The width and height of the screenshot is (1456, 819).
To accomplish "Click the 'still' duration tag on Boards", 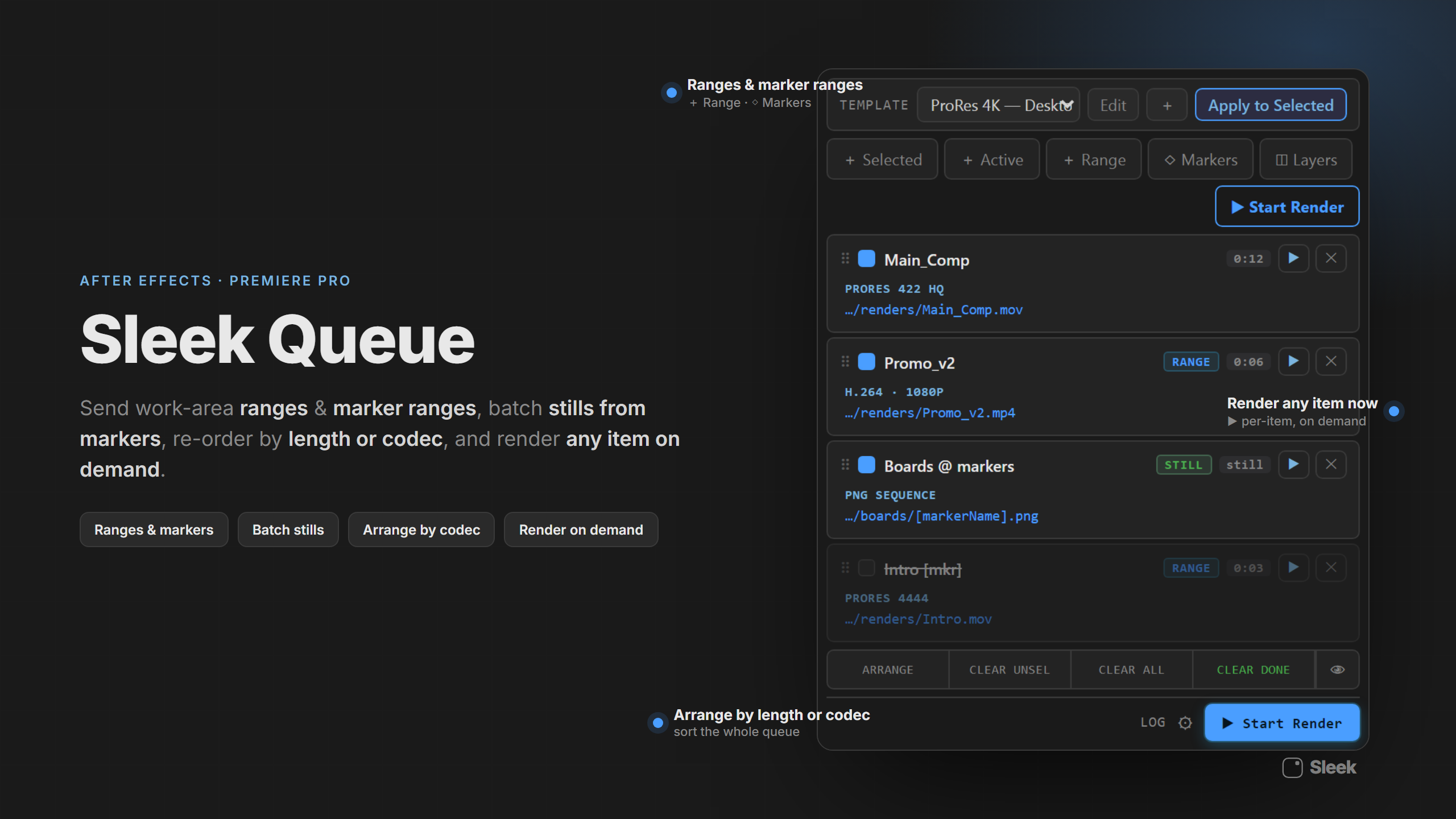I will click(x=1244, y=465).
